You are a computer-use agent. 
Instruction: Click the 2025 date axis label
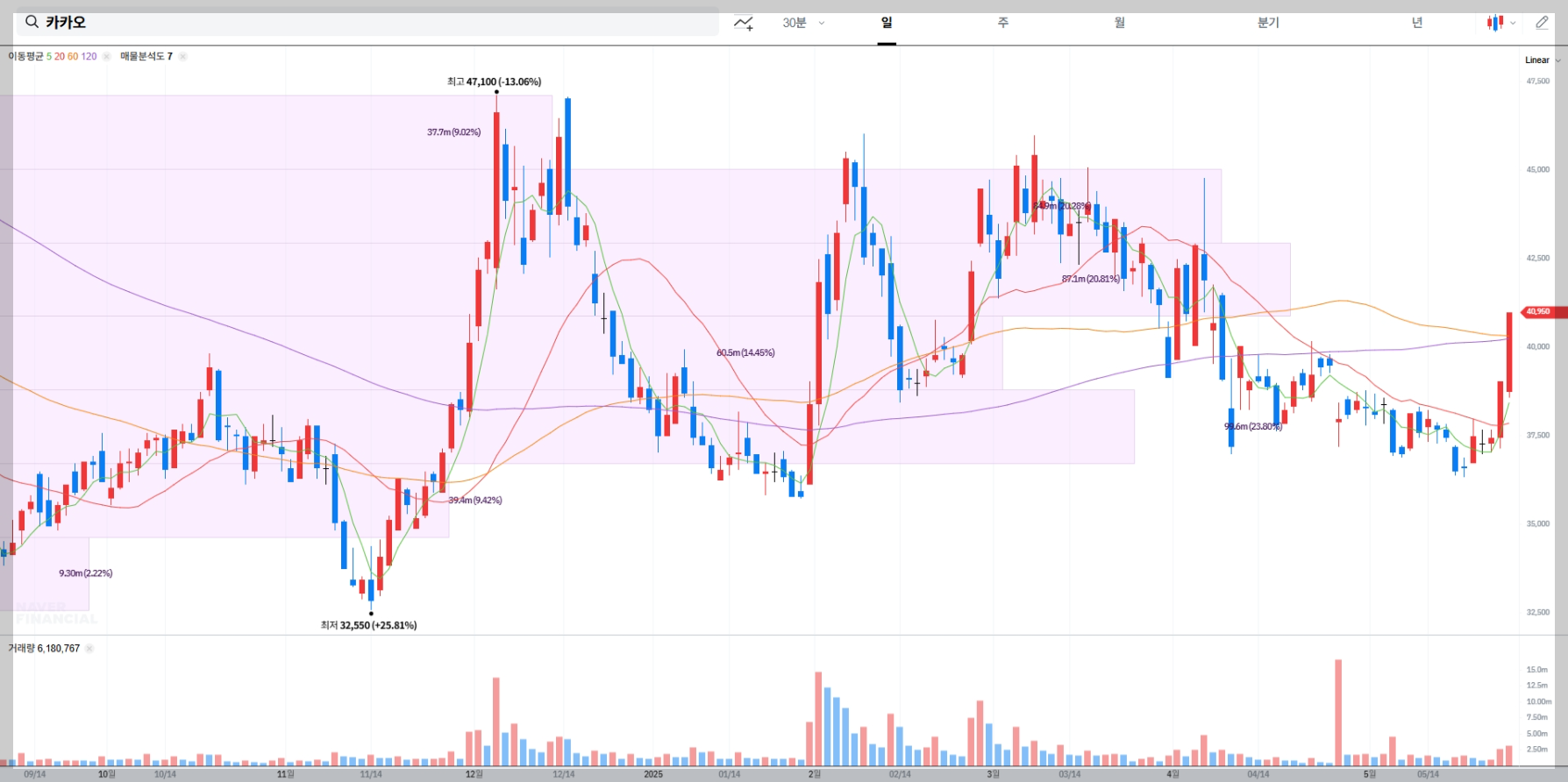coord(653,774)
